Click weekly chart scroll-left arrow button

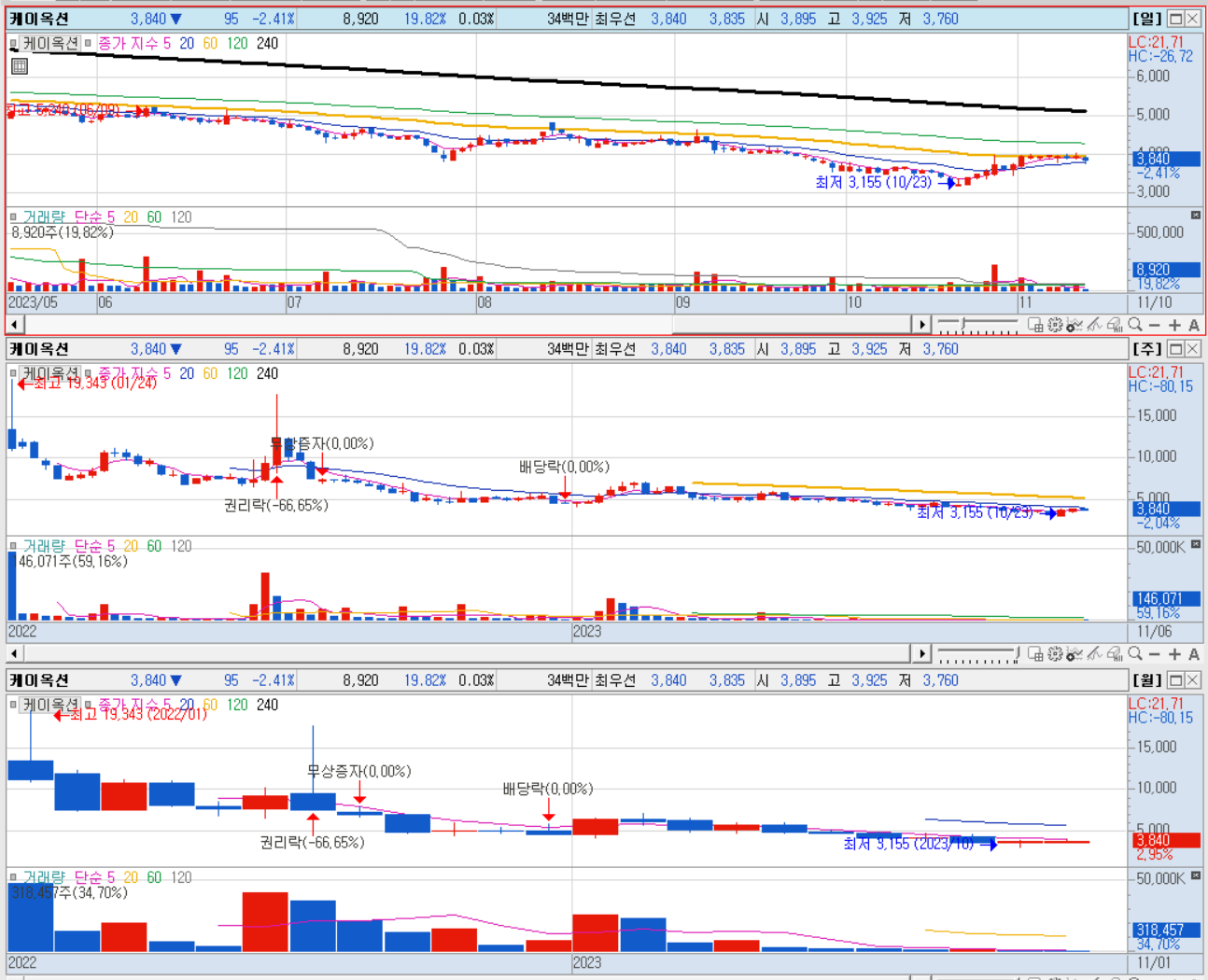coord(15,654)
